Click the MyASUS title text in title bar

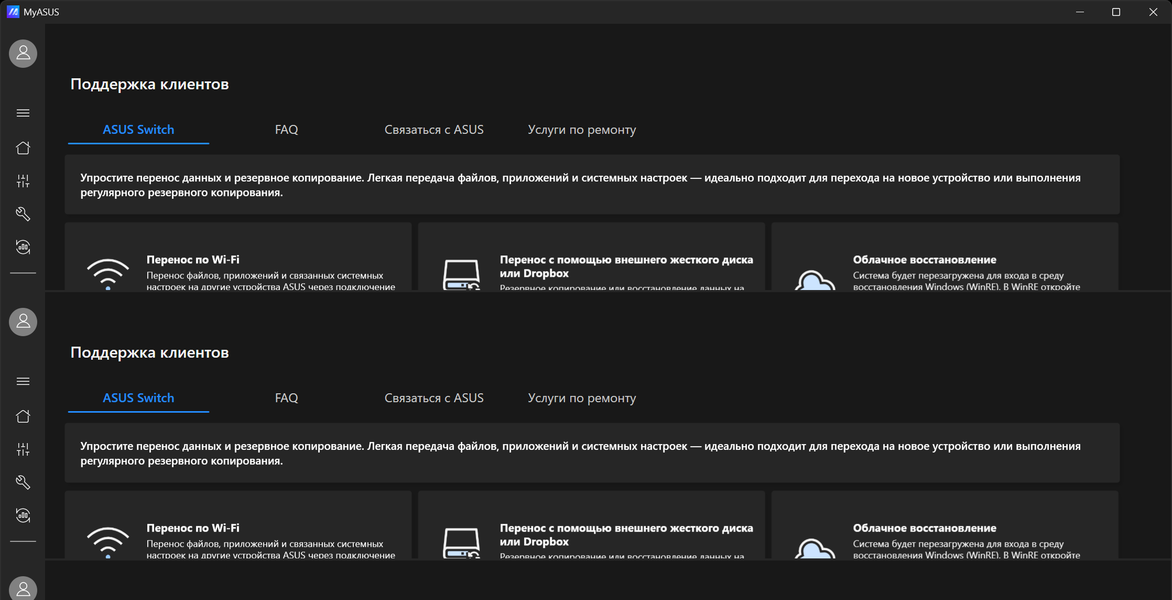(x=41, y=12)
